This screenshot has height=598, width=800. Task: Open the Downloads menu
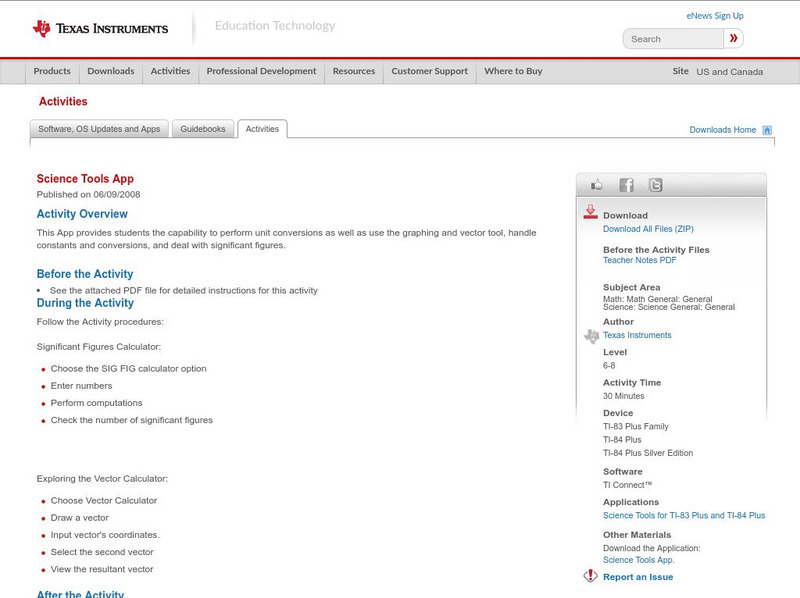point(110,71)
